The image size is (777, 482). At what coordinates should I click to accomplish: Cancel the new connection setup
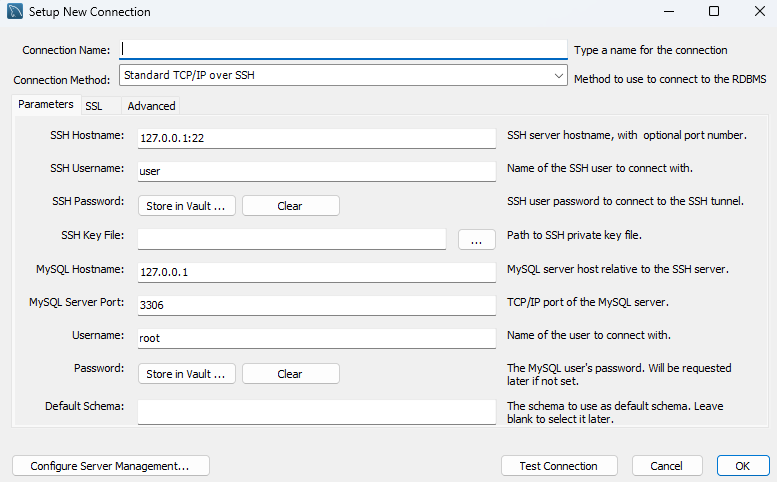click(667, 466)
